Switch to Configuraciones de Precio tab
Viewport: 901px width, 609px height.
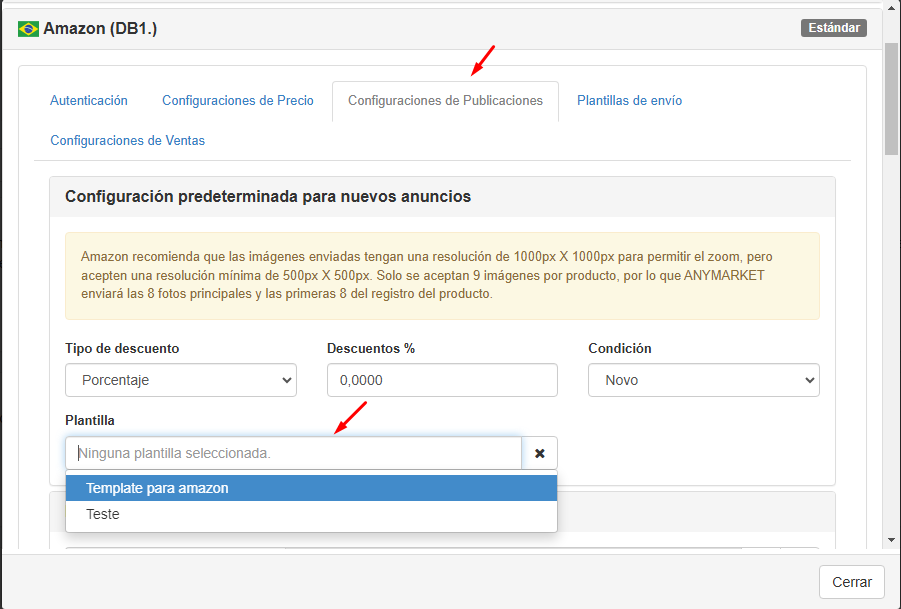pyautogui.click(x=238, y=101)
